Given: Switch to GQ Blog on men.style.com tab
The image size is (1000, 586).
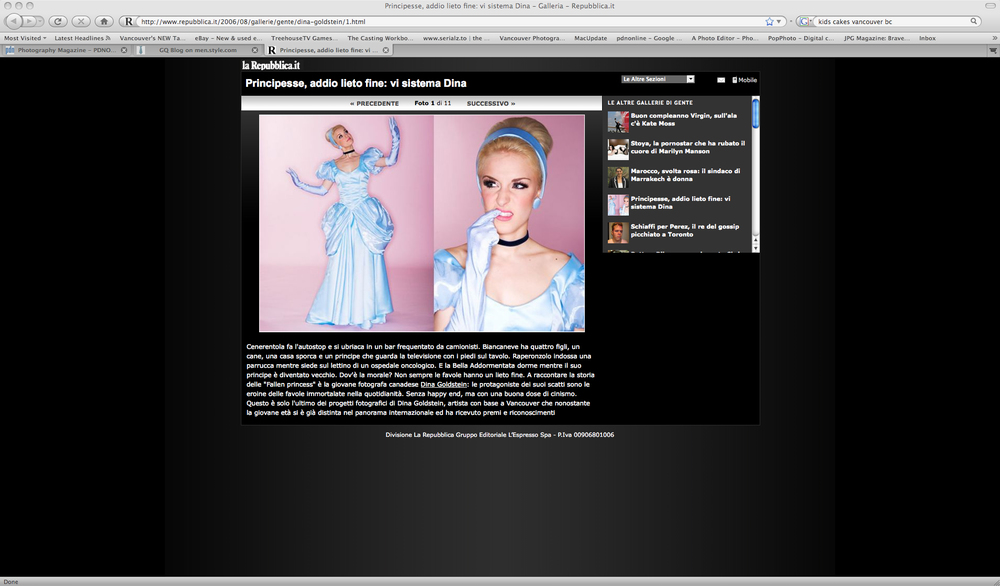Looking at the screenshot, I should click(198, 50).
